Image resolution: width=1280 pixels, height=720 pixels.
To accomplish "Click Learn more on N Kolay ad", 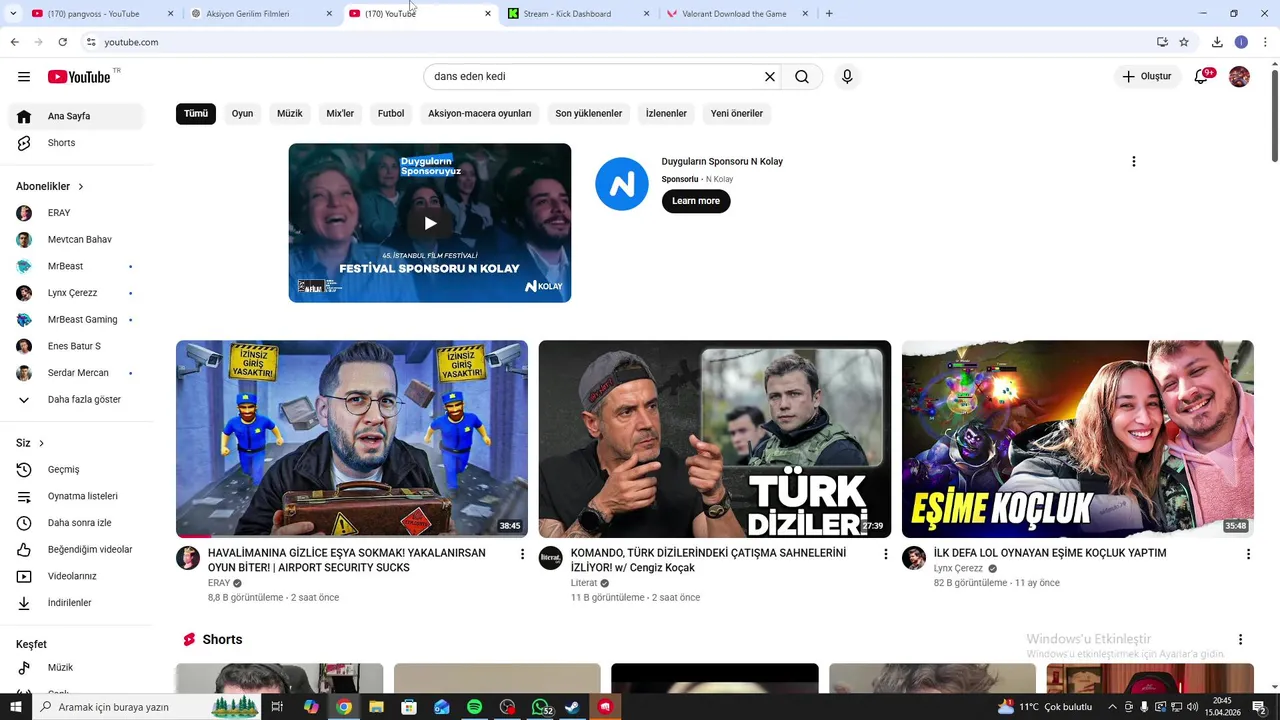I will point(696,201).
